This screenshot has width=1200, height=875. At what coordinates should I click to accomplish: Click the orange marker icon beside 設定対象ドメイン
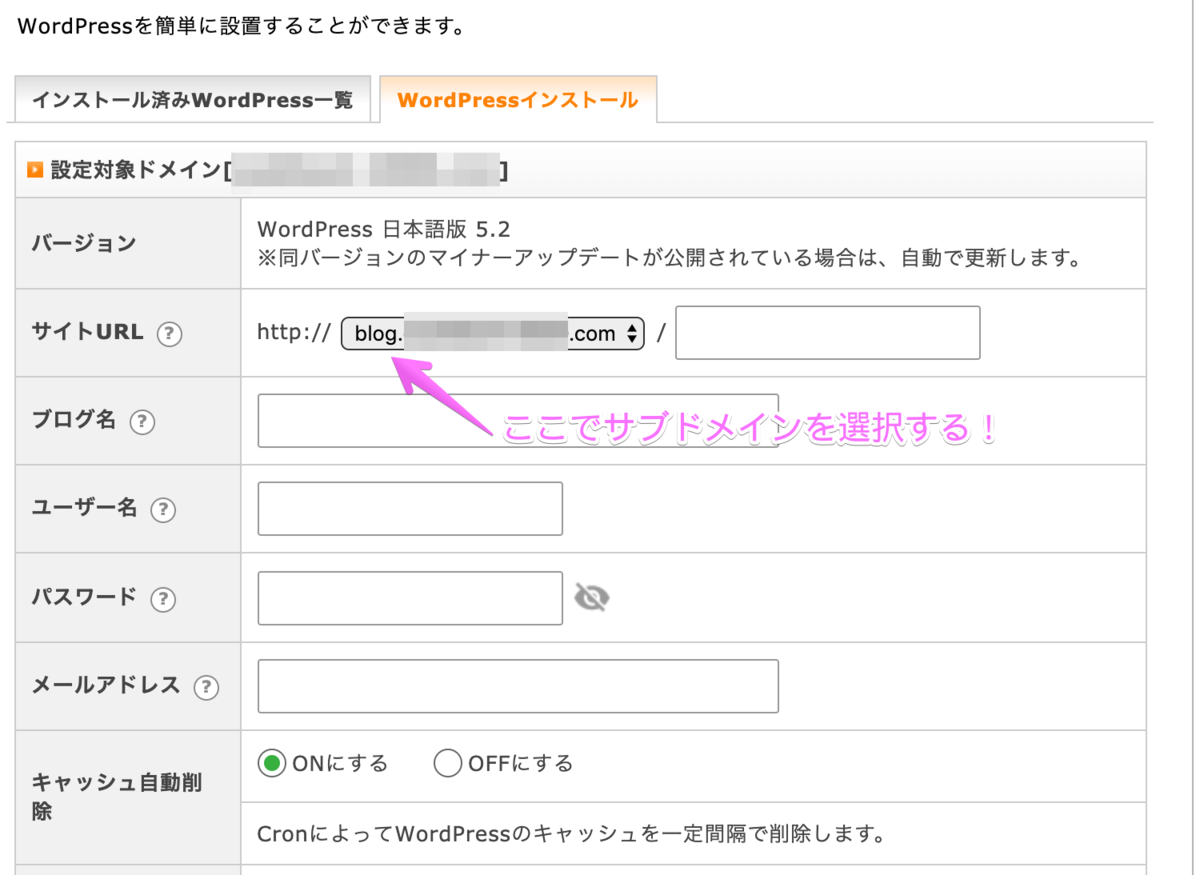(x=33, y=169)
